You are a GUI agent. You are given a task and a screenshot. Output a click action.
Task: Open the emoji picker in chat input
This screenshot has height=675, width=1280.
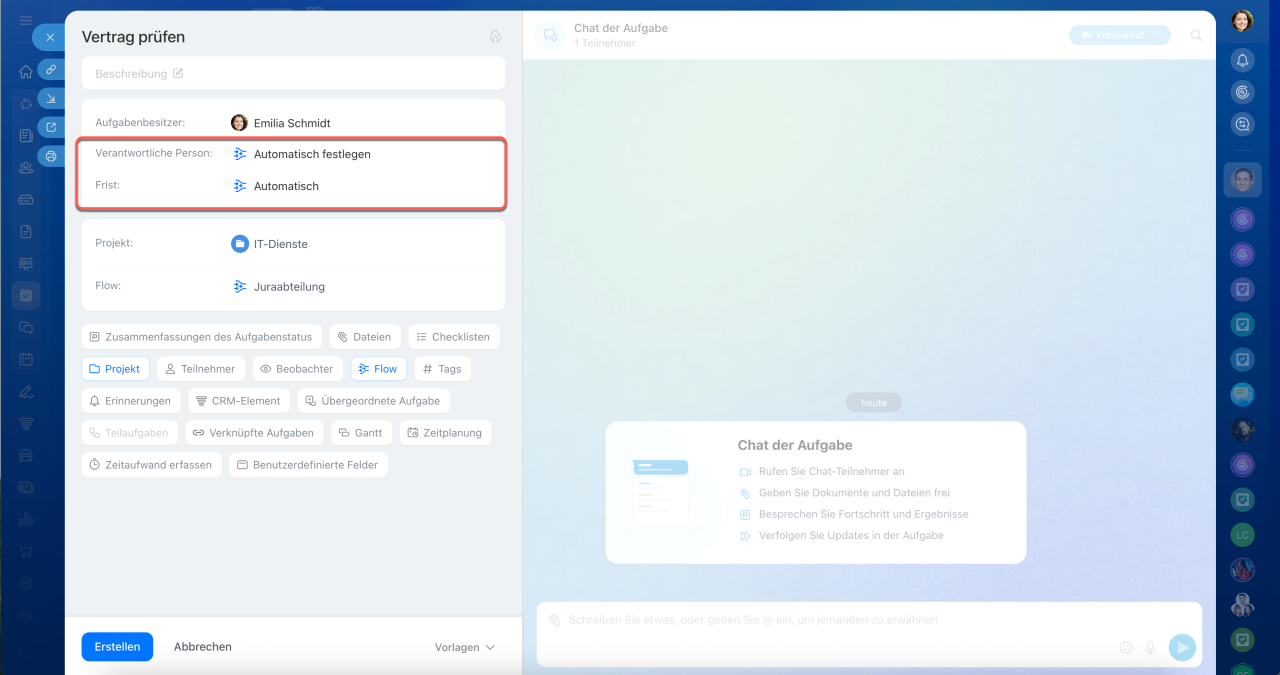click(x=1126, y=648)
